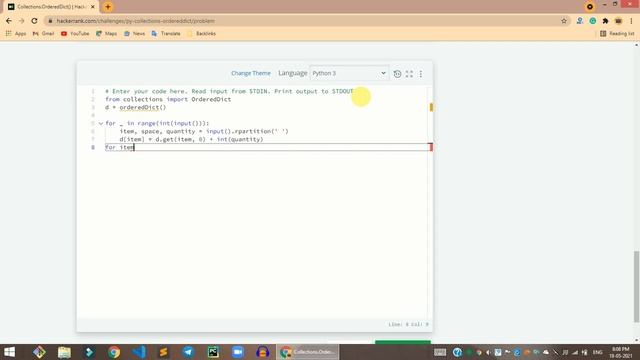640x360 pixels.
Task: Click the 'd = orderedDict()' code line
Action: pyautogui.click(x=136, y=107)
